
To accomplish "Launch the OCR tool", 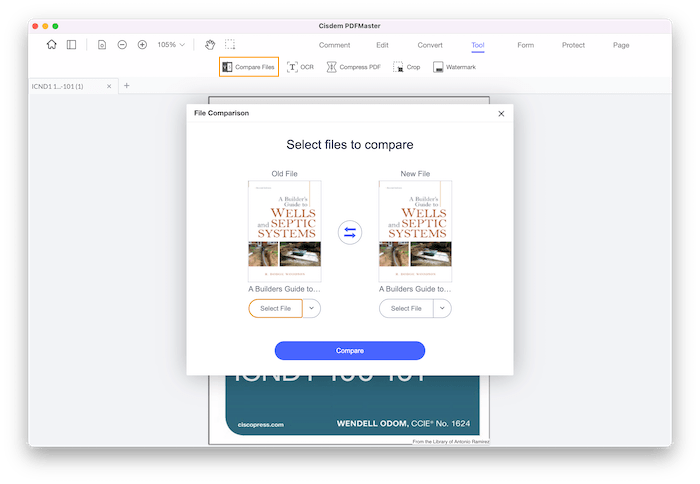I will (300, 67).
